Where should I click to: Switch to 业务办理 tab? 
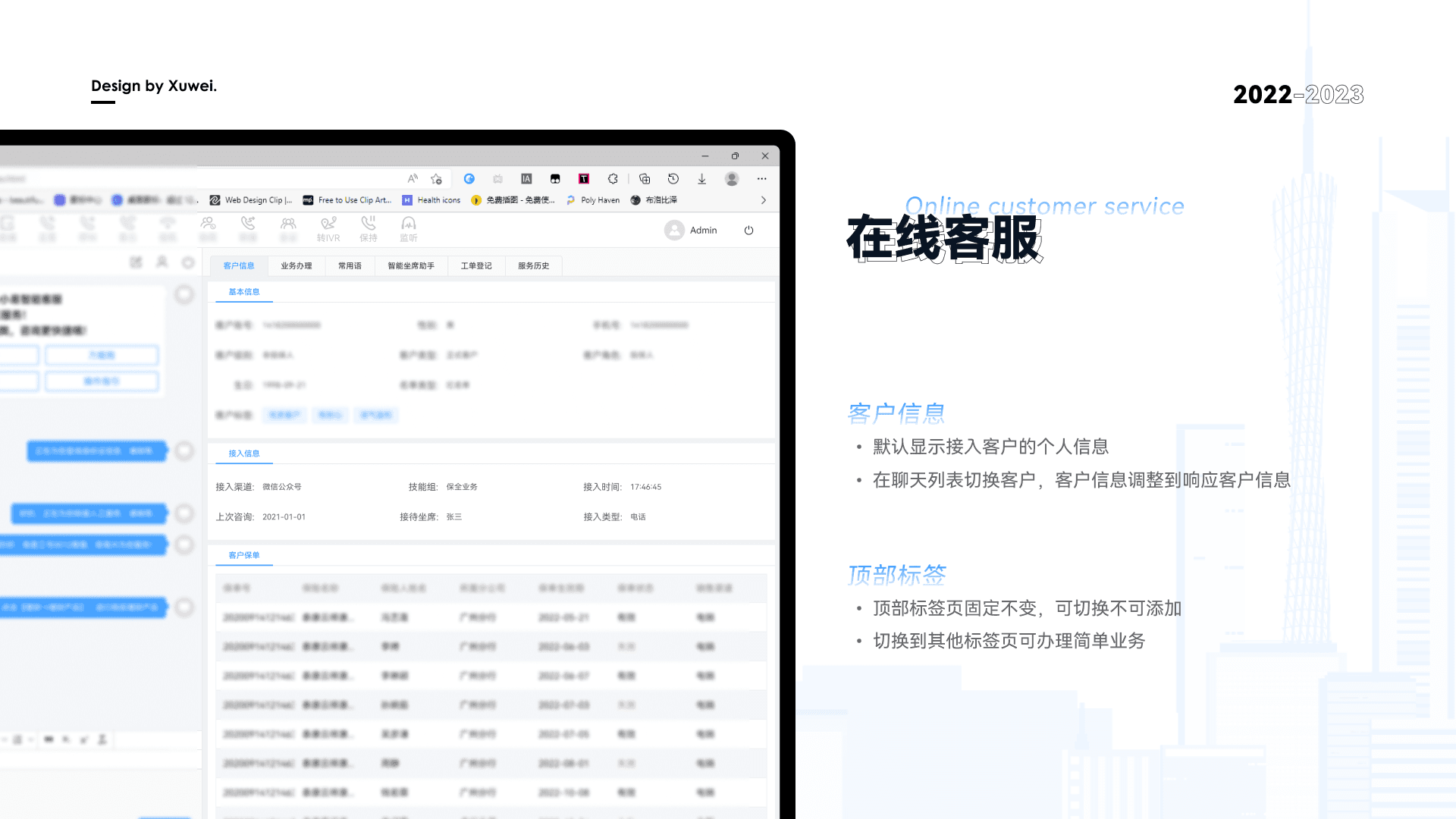[296, 266]
